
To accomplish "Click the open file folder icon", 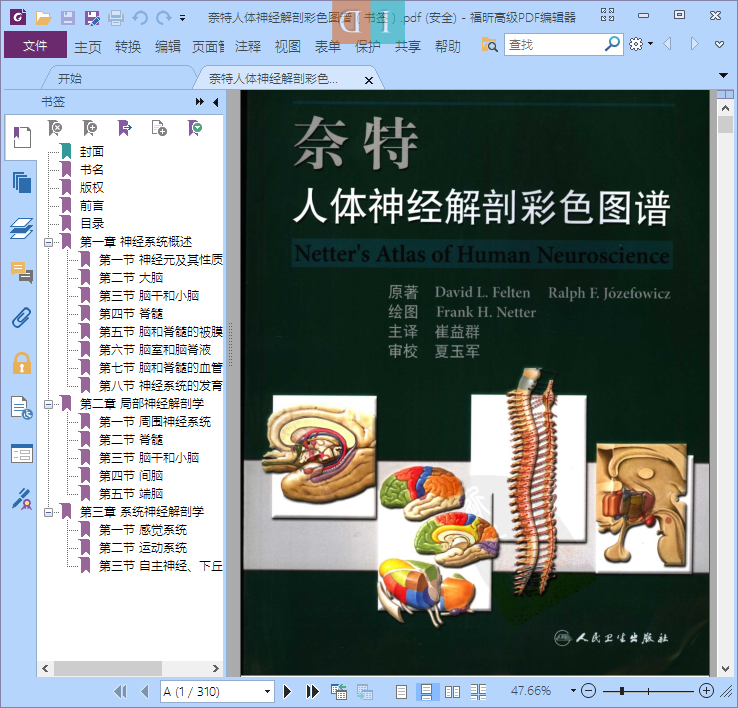I will point(43,18).
